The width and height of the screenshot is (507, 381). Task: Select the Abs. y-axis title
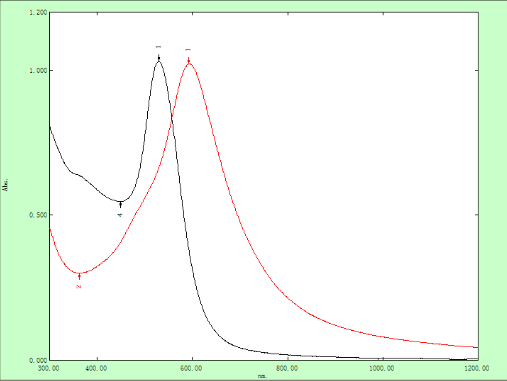(6, 185)
